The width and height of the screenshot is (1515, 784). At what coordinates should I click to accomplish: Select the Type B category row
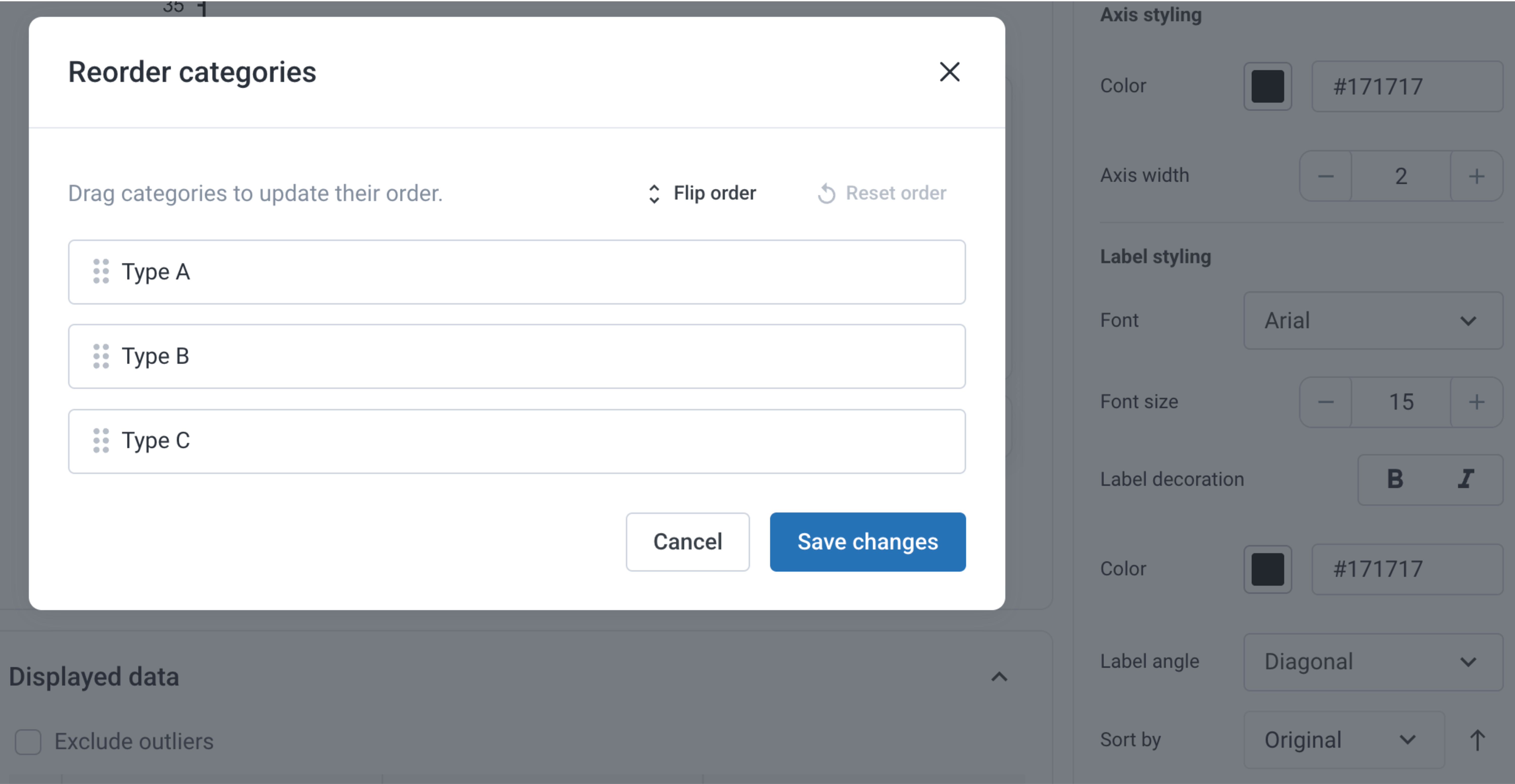click(516, 357)
